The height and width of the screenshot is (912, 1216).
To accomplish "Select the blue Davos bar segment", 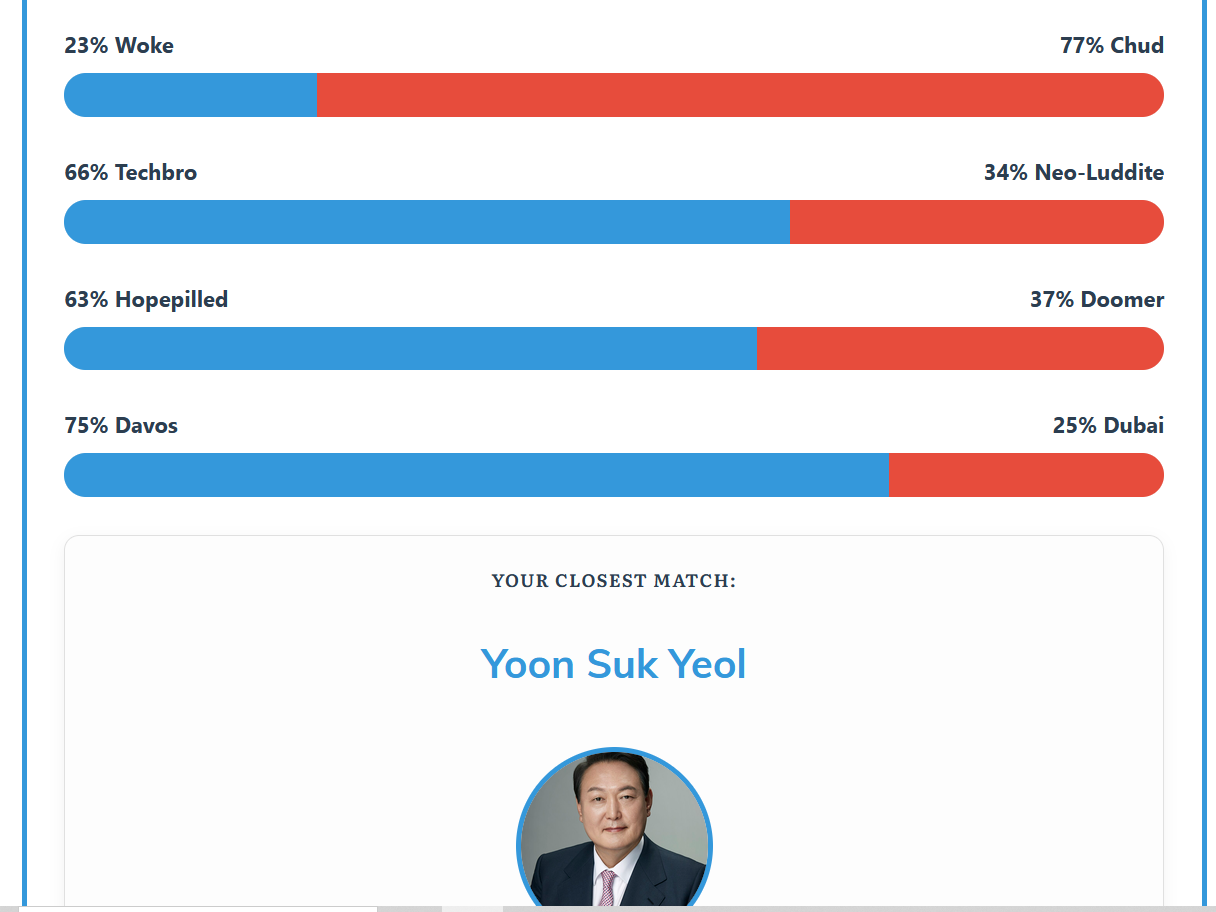I will click(477, 475).
